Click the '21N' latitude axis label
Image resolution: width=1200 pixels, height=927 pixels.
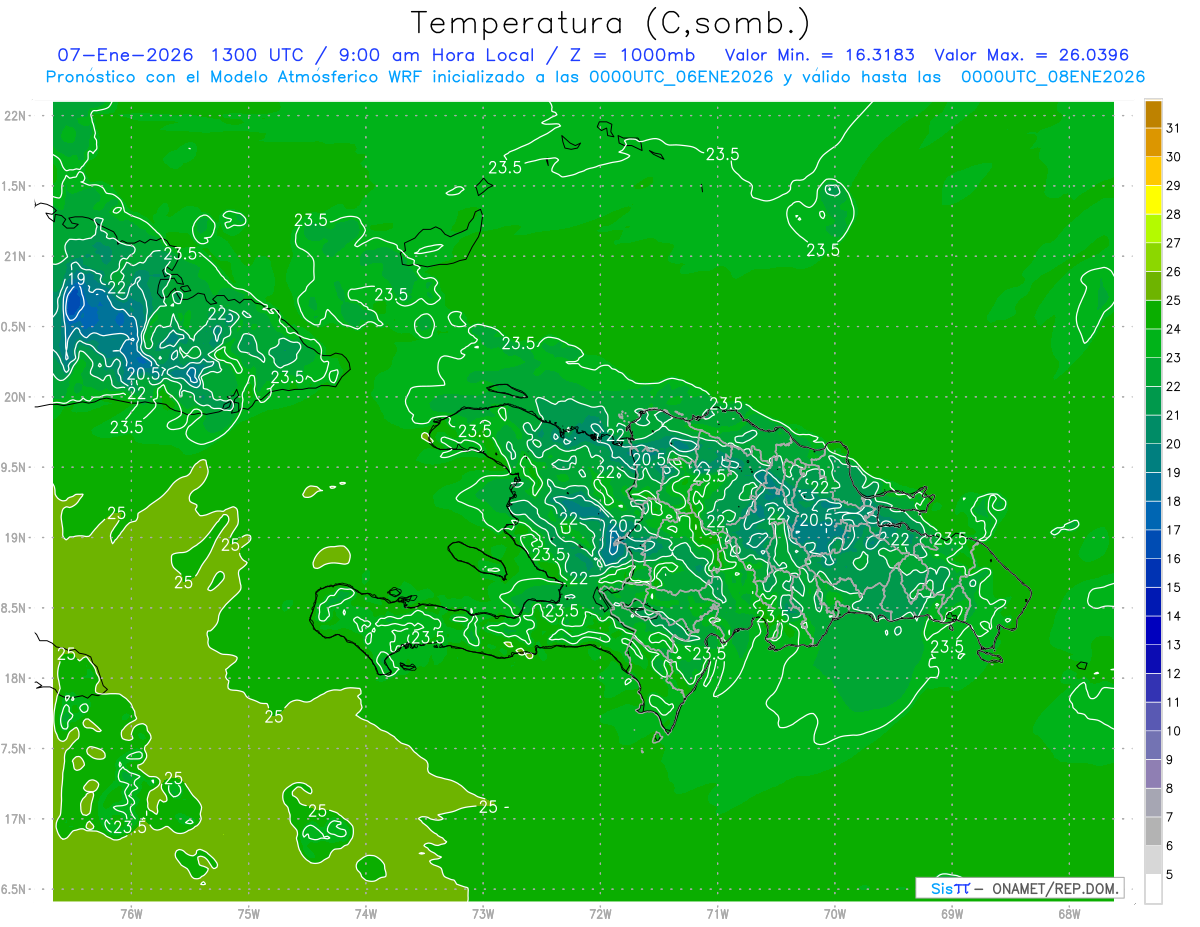click(17, 256)
